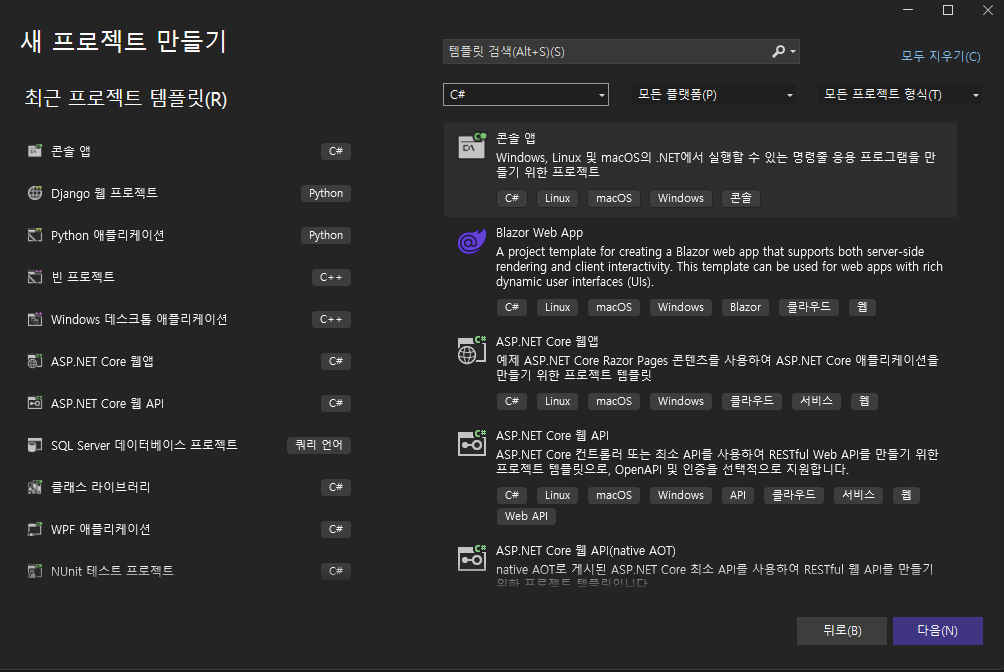Click the recent ASP.NET Core 웹 API icon
This screenshot has height=672, width=1004.
click(x=35, y=403)
